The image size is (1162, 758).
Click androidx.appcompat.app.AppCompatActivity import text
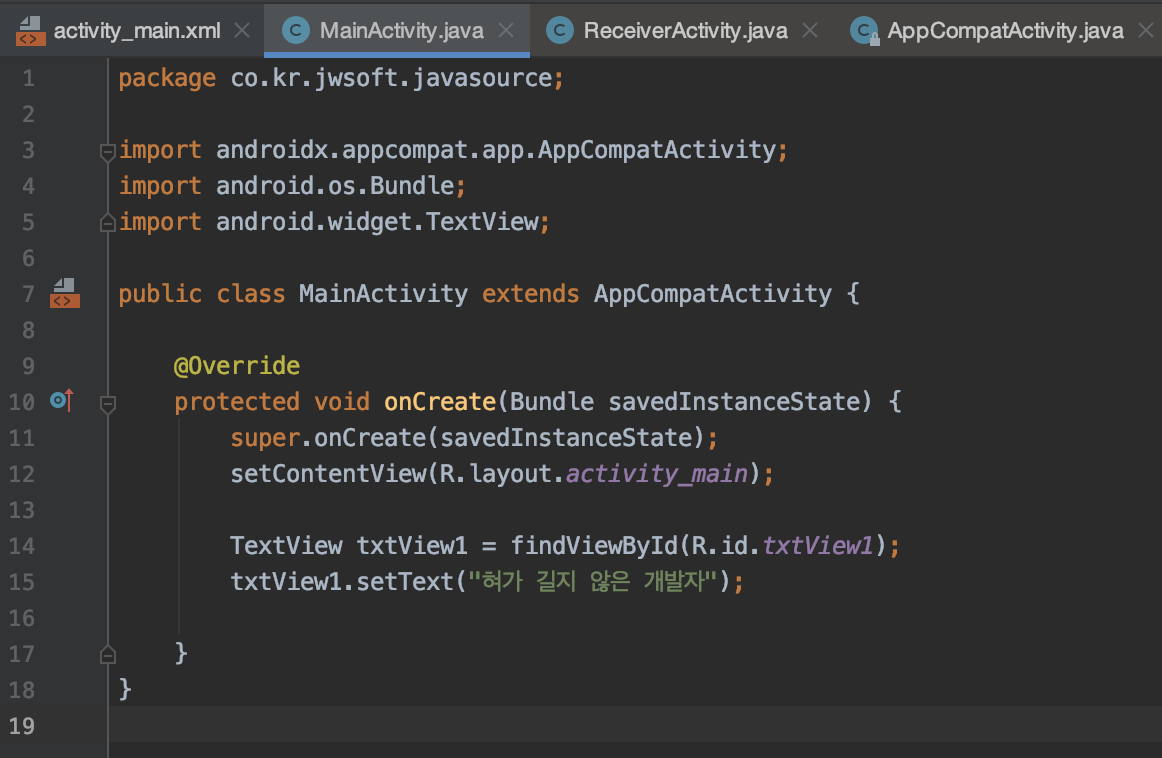tap(496, 150)
